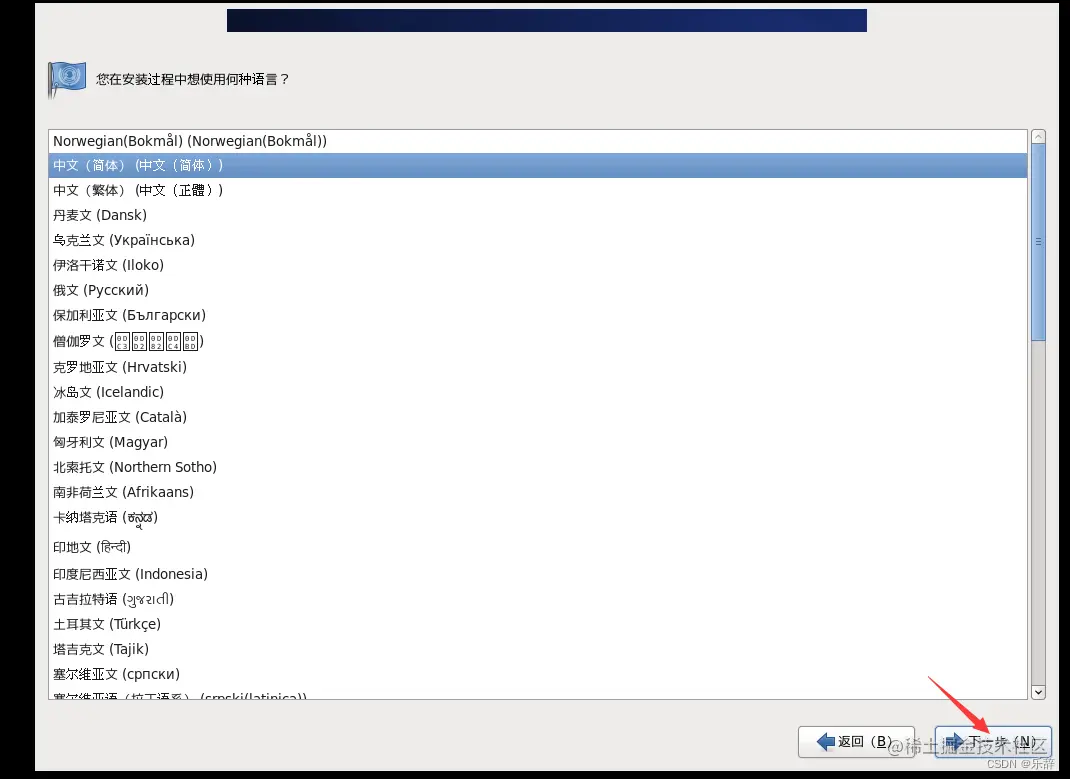Click the blue flag language icon
The width and height of the screenshot is (1070, 779).
67,78
